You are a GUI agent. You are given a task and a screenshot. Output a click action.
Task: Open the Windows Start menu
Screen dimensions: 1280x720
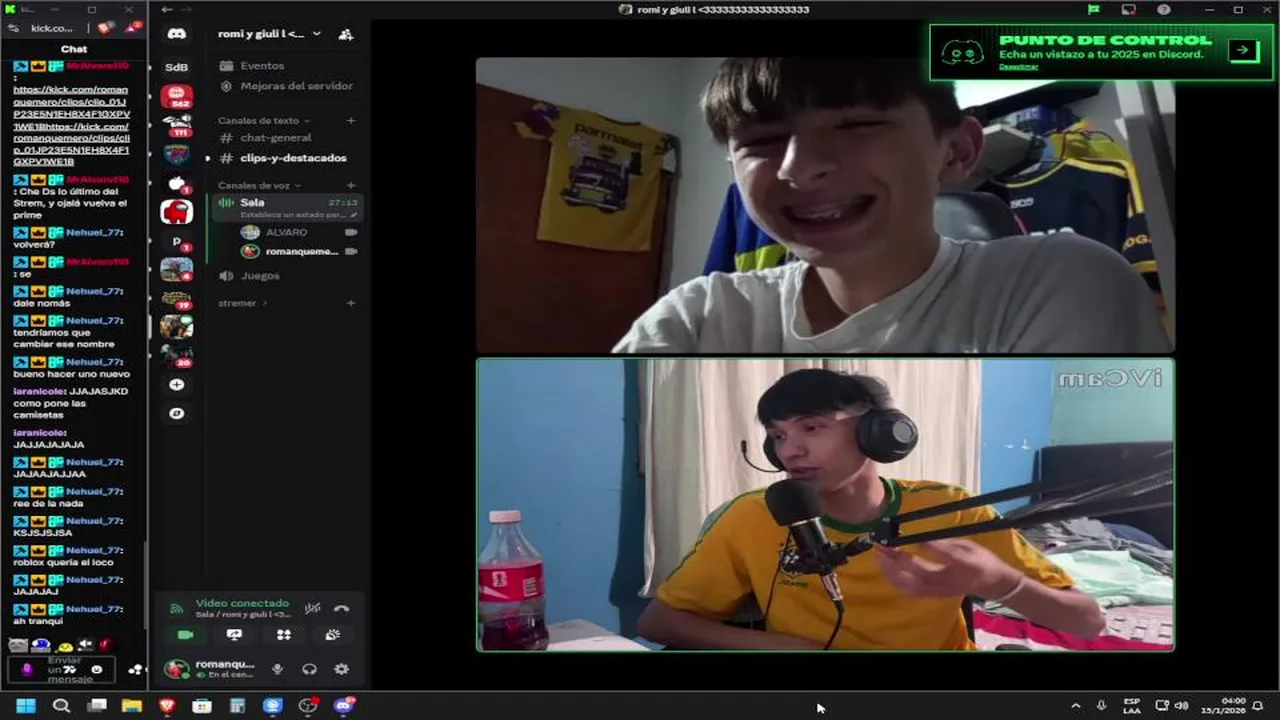(x=26, y=706)
